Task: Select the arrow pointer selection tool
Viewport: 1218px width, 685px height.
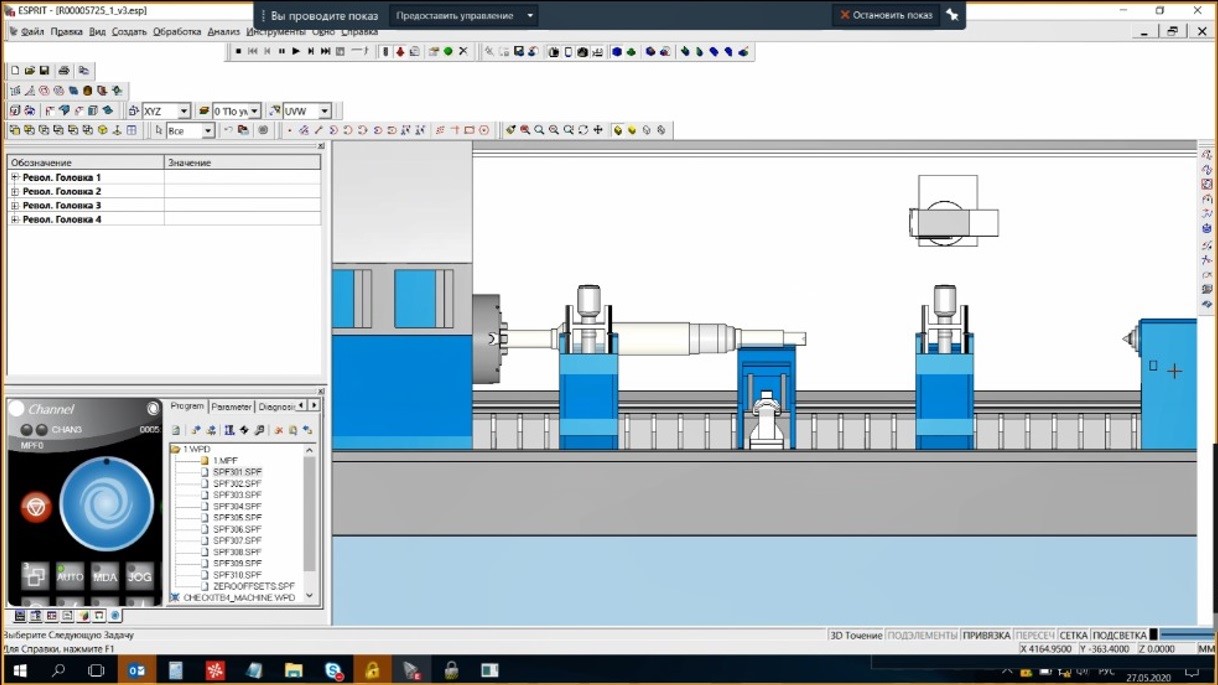Action: tap(159, 130)
